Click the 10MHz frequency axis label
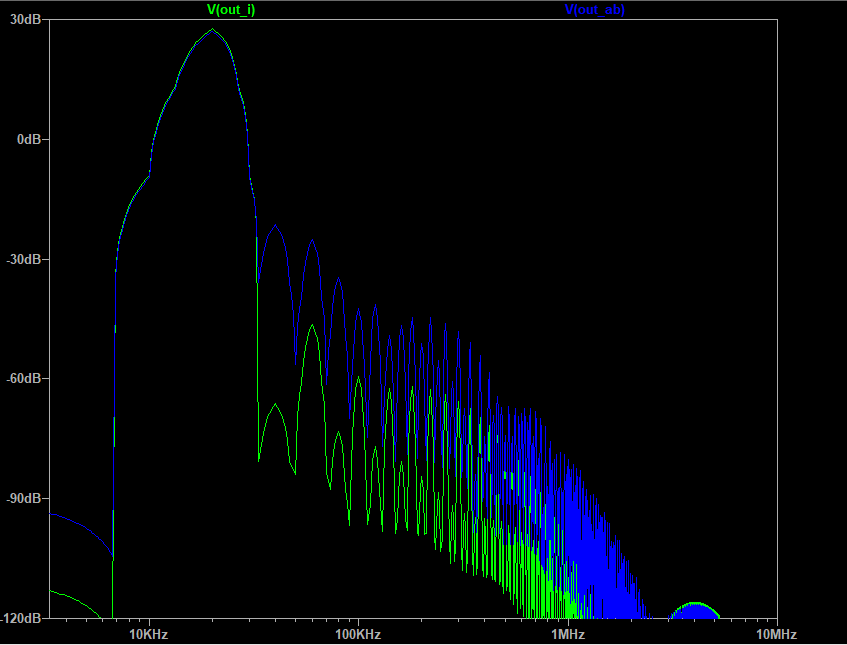Viewport: 847px width, 645px height. (x=777, y=634)
